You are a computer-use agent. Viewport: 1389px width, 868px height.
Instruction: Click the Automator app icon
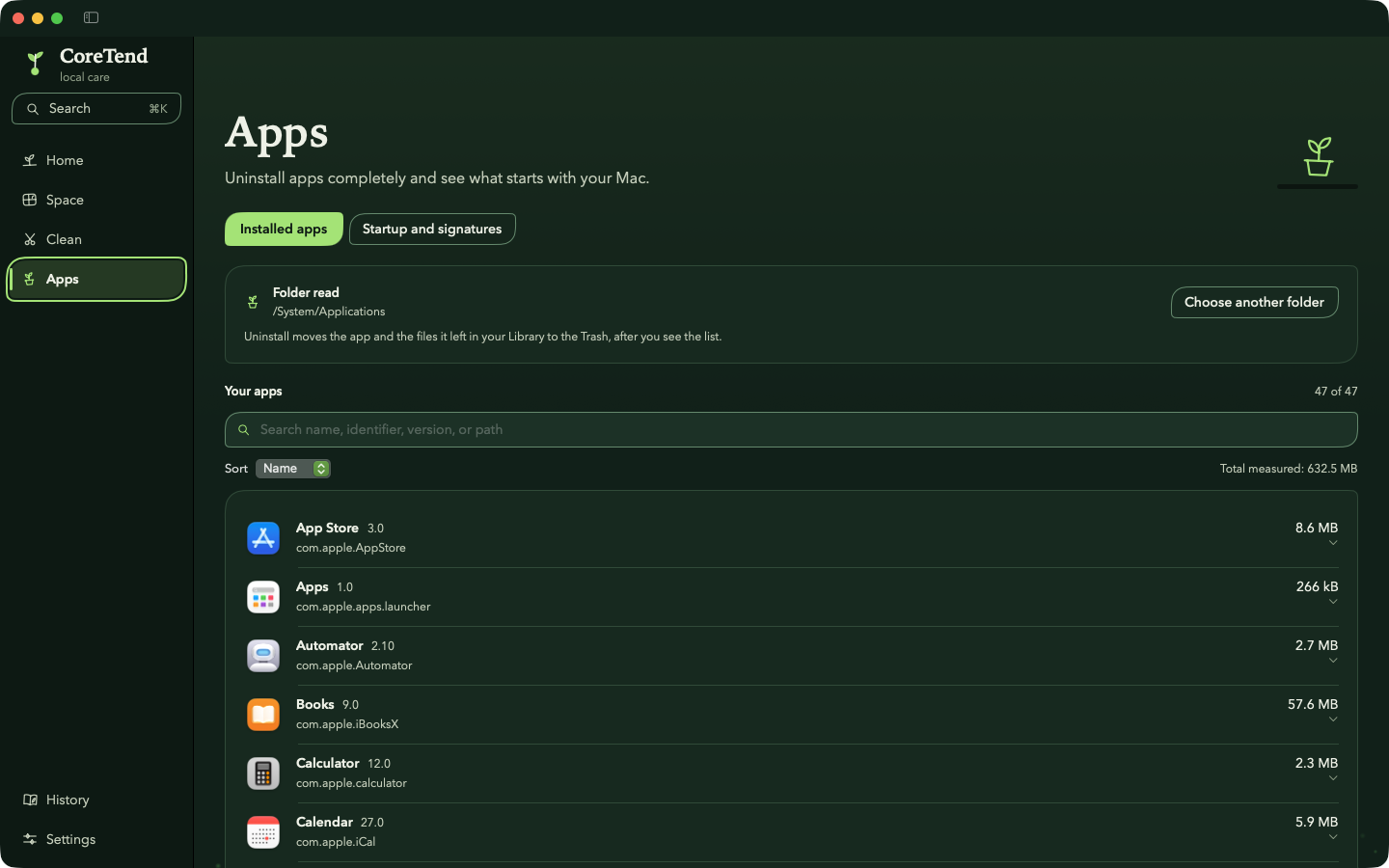point(263,656)
